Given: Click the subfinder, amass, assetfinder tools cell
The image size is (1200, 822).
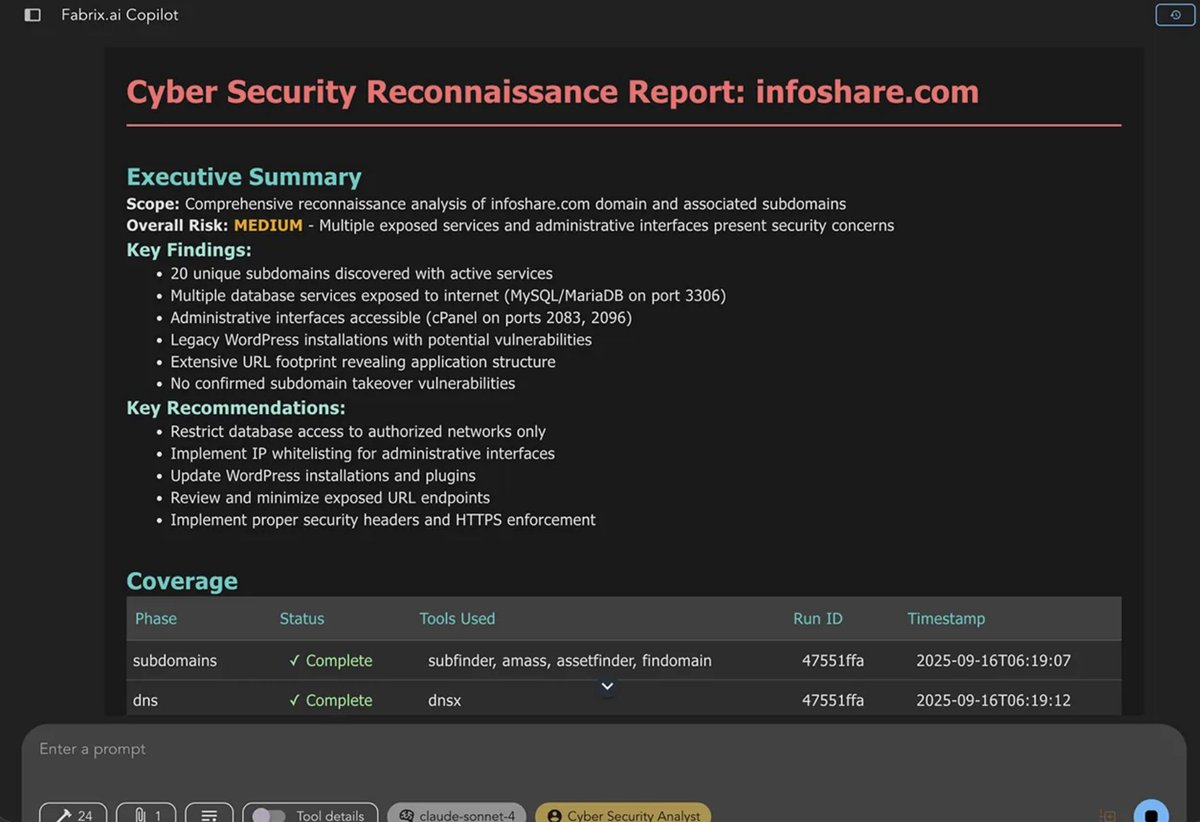Looking at the screenshot, I should pyautogui.click(x=570, y=661).
